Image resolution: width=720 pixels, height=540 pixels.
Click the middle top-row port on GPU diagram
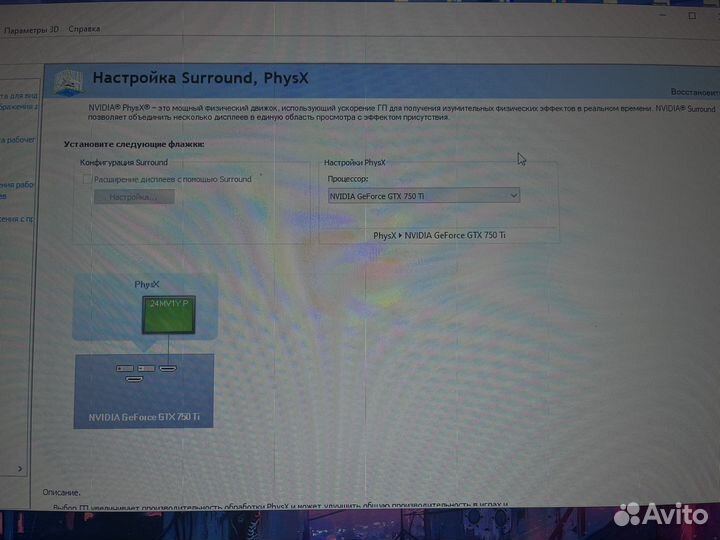(146, 368)
